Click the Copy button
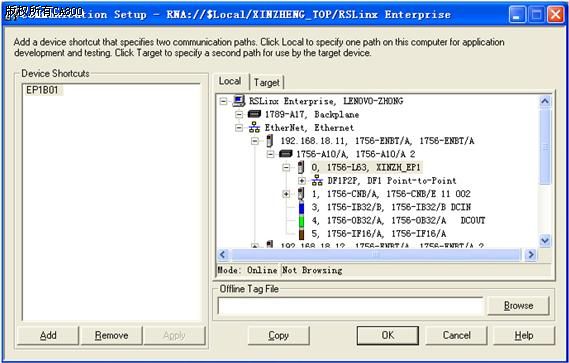Viewport: 569px width, 363px height. pyautogui.click(x=278, y=335)
